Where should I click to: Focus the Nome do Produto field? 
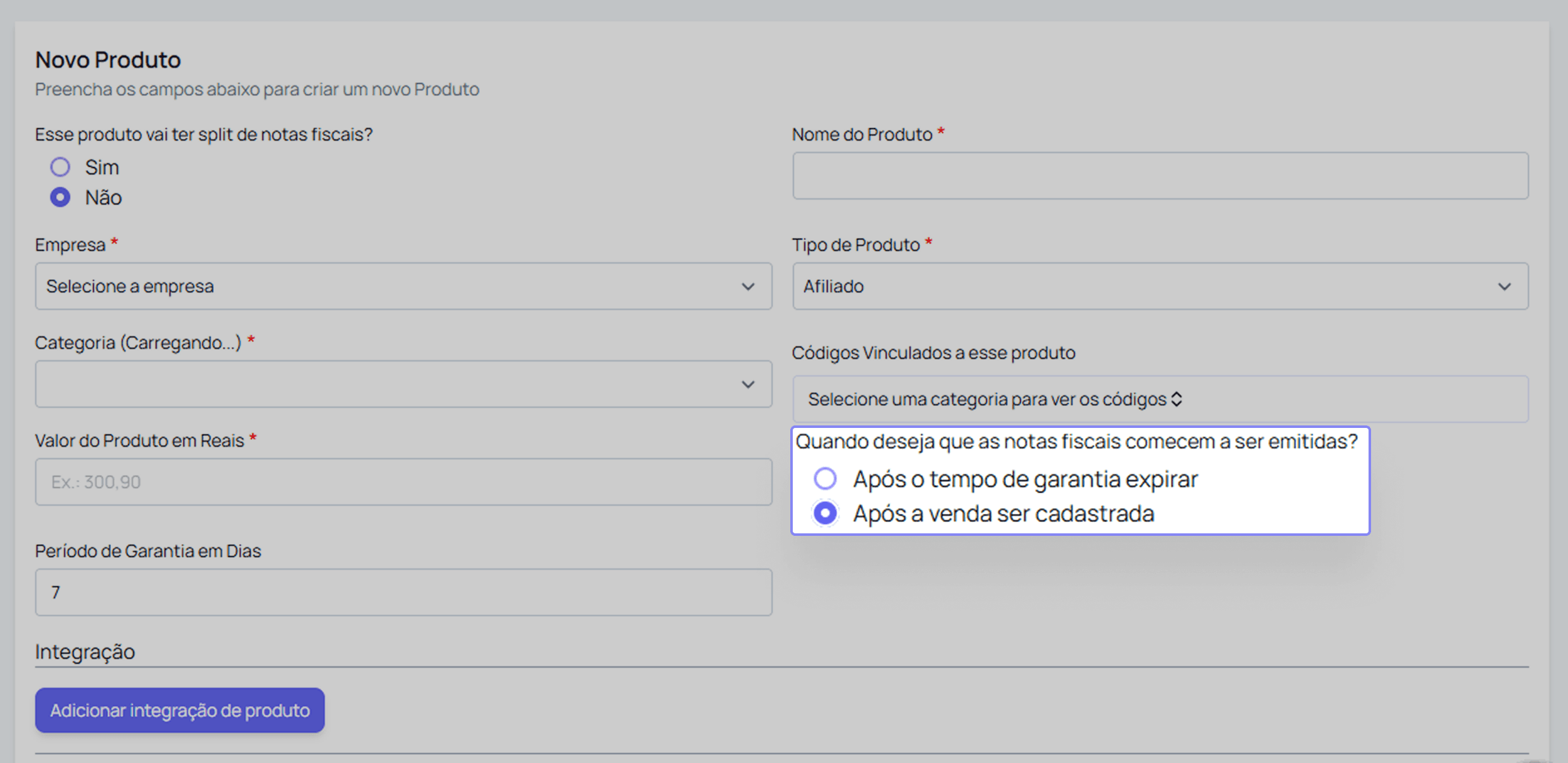pos(1160,176)
